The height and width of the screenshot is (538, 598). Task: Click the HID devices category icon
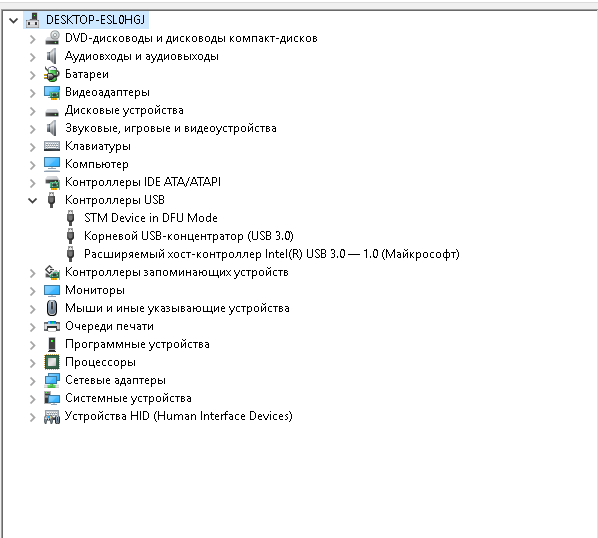[52, 416]
